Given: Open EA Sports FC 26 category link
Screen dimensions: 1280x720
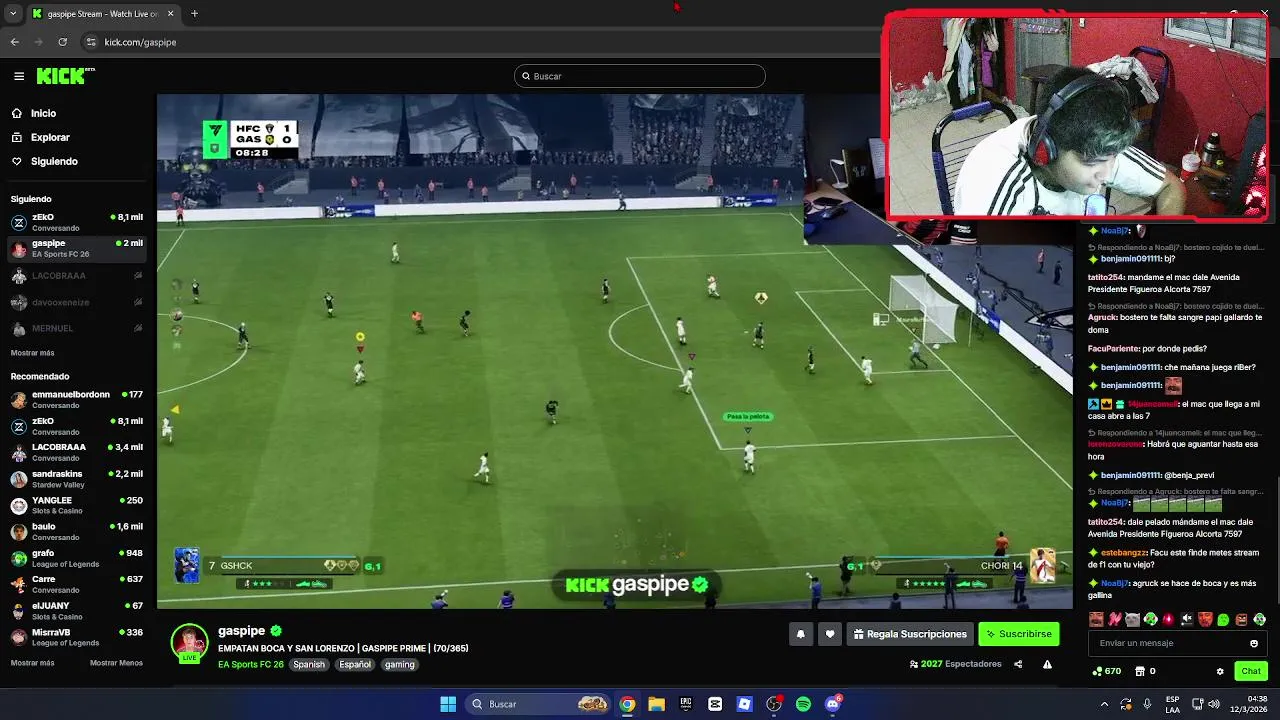Looking at the screenshot, I should [251, 664].
